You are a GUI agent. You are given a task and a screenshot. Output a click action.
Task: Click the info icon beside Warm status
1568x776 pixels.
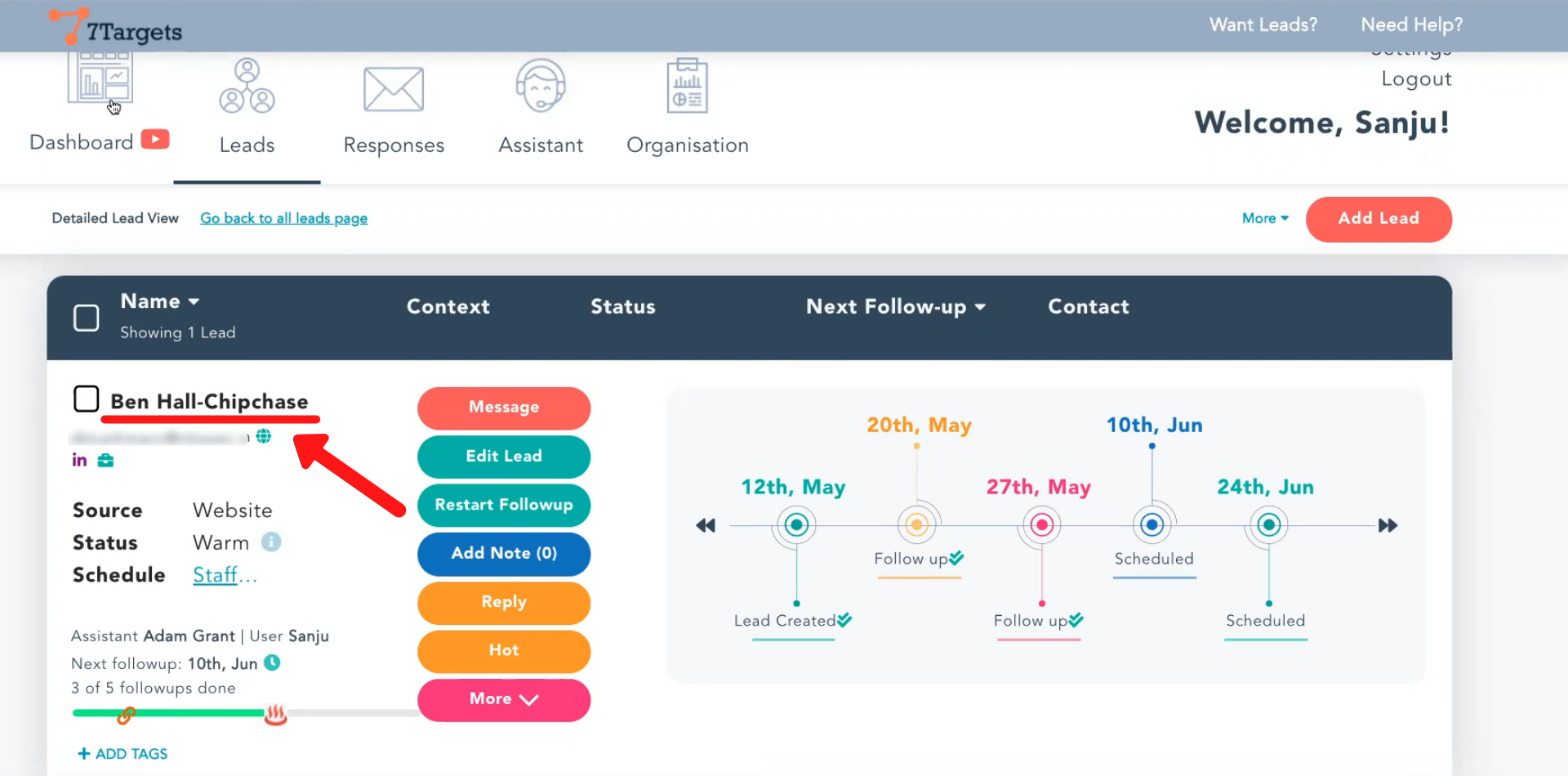pyautogui.click(x=271, y=542)
